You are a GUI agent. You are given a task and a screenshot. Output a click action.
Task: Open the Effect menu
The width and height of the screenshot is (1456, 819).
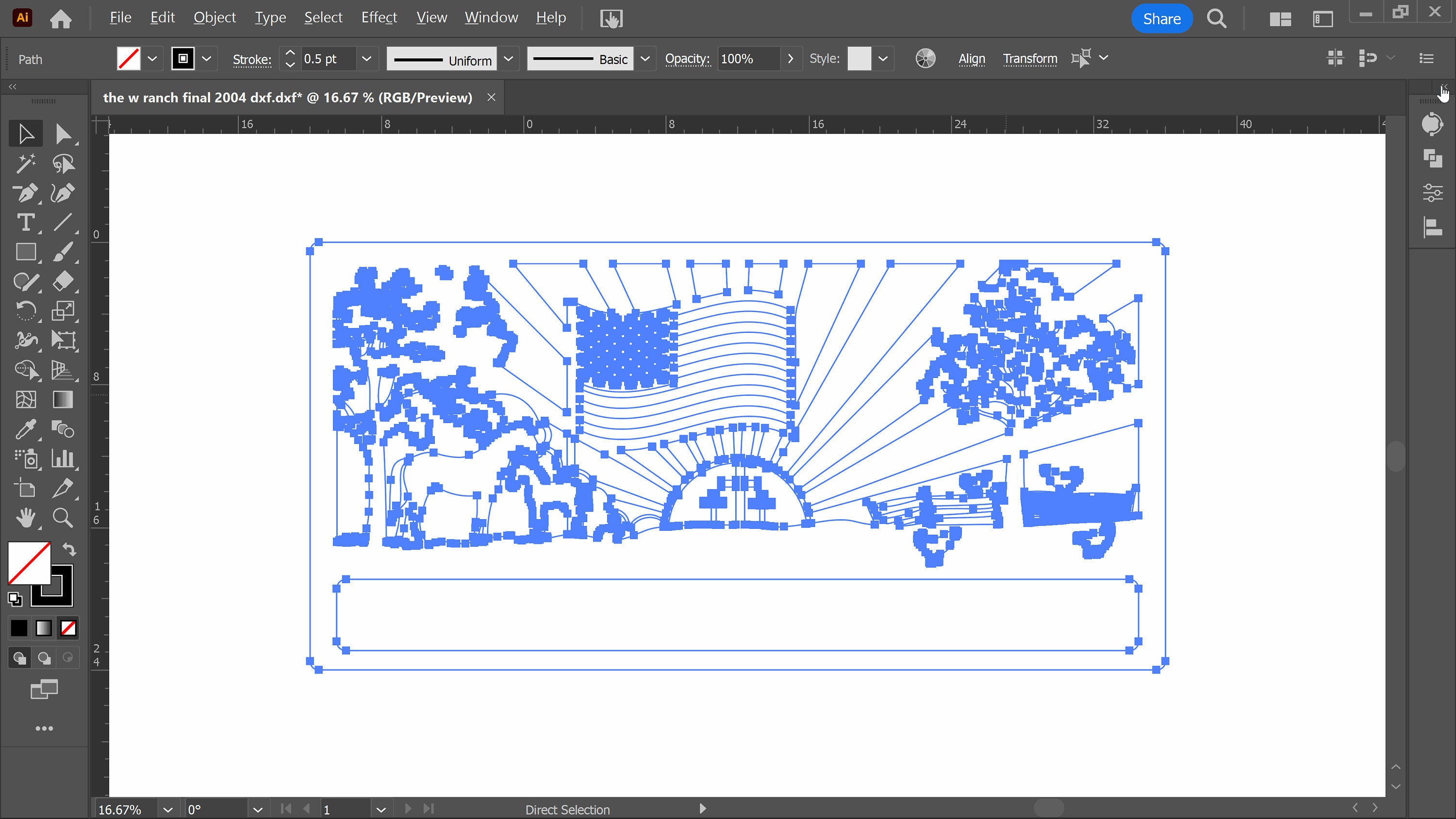pos(379,17)
